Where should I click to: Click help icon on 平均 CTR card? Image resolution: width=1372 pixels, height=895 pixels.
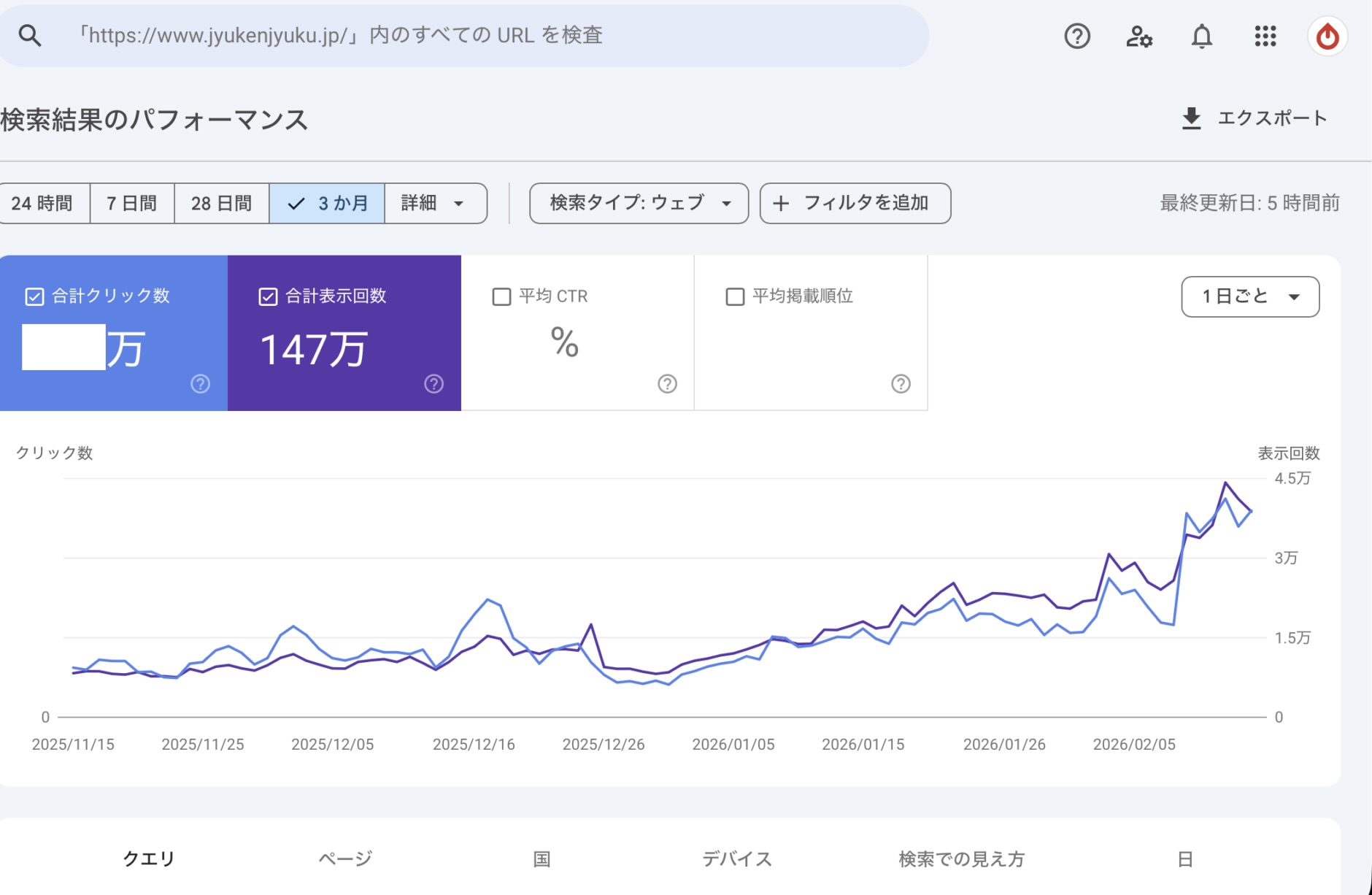[x=667, y=384]
